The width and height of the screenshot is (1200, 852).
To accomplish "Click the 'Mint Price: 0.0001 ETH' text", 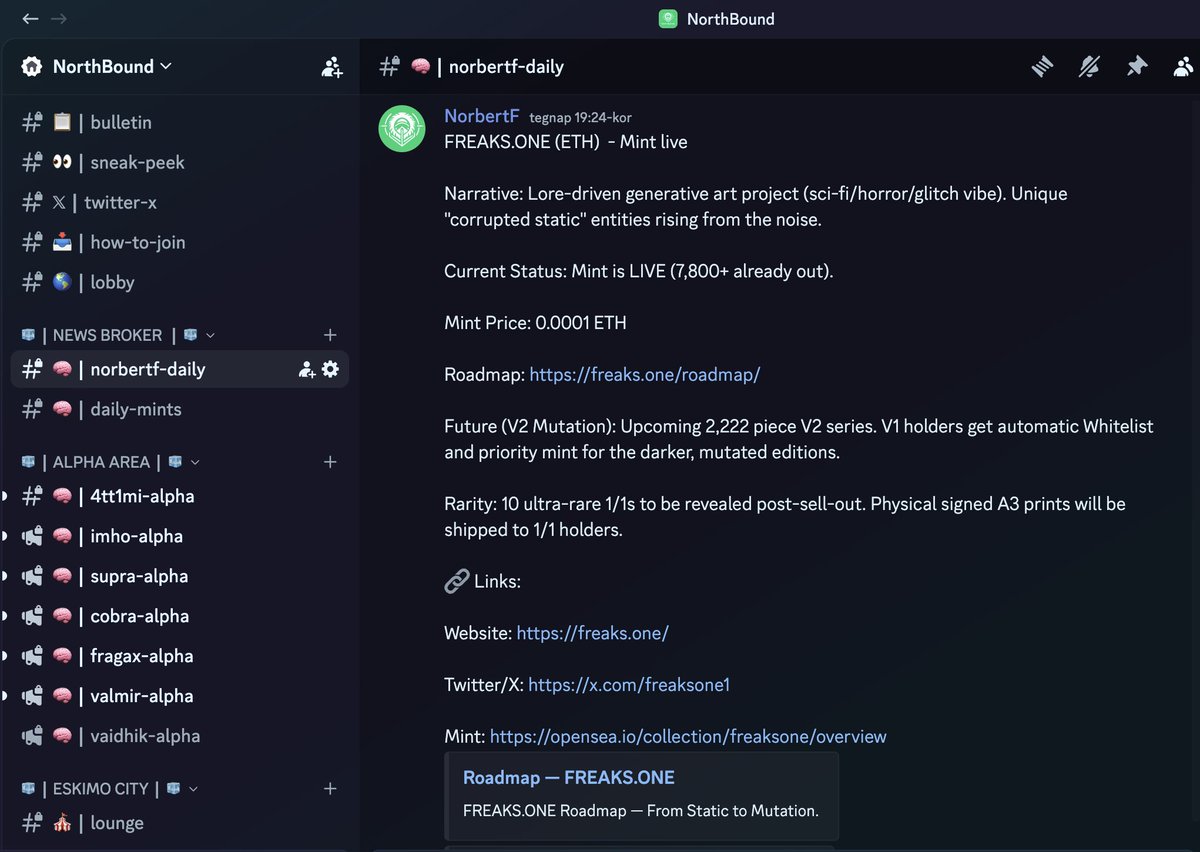I will pos(536,322).
